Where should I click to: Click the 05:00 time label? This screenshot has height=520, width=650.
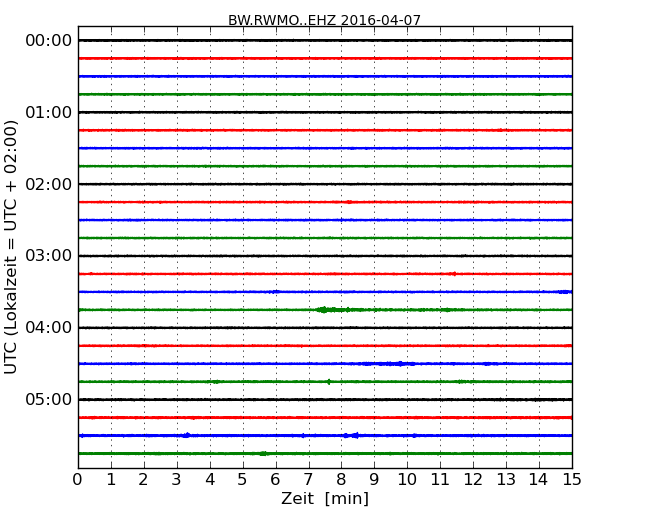pos(49,399)
